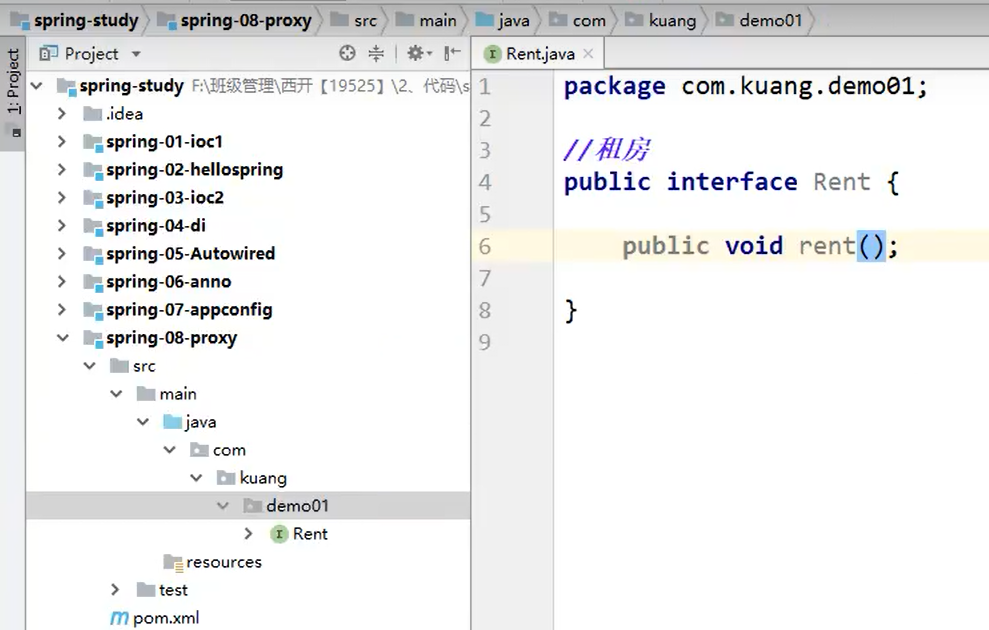
Task: Close the Rent.java editor tab
Action: [x=588, y=54]
